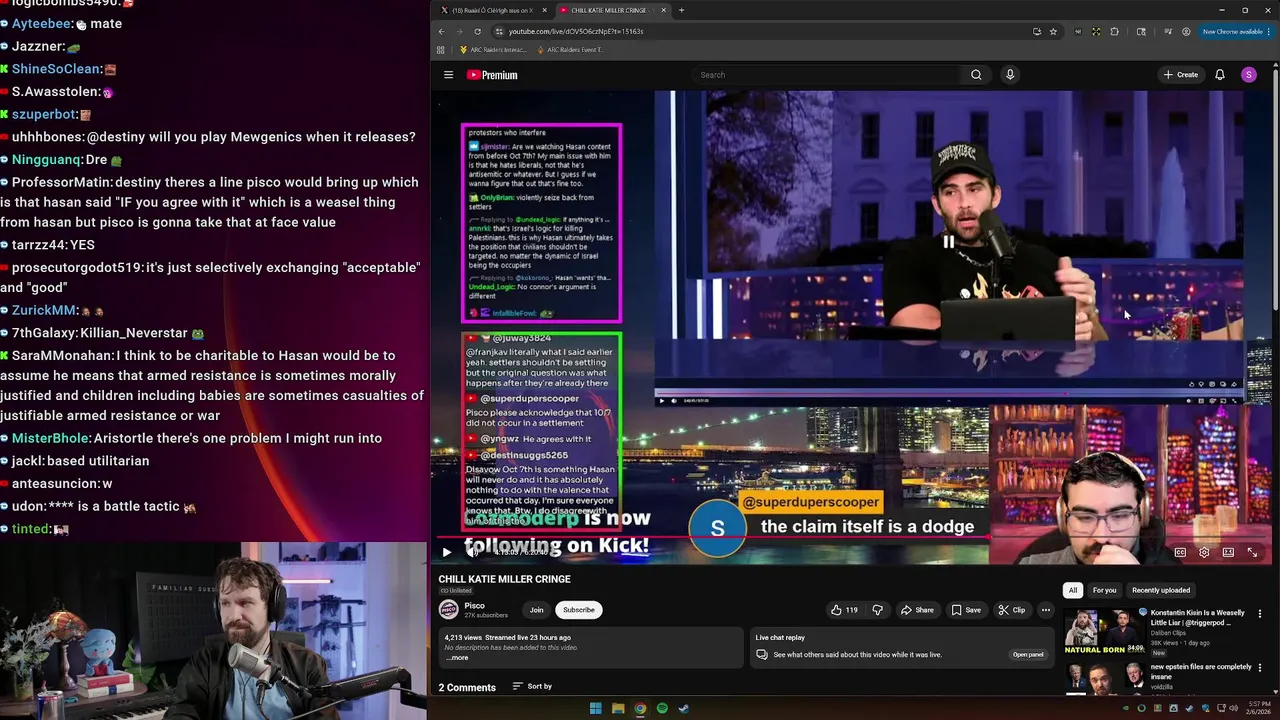
Task: Open the YouTube guide hamburger menu
Action: coord(448,75)
